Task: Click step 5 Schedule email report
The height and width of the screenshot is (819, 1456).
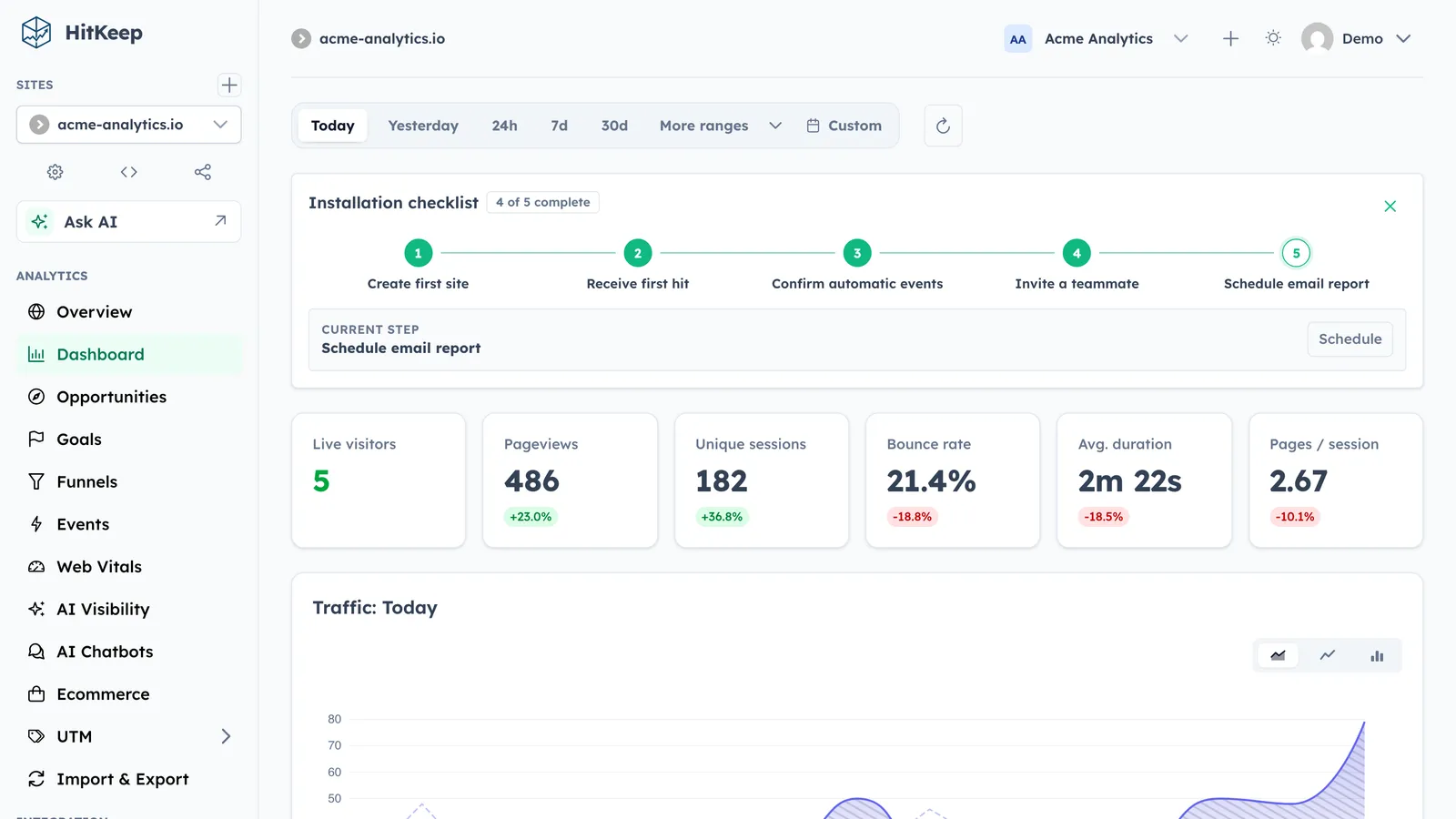Action: (1296, 254)
